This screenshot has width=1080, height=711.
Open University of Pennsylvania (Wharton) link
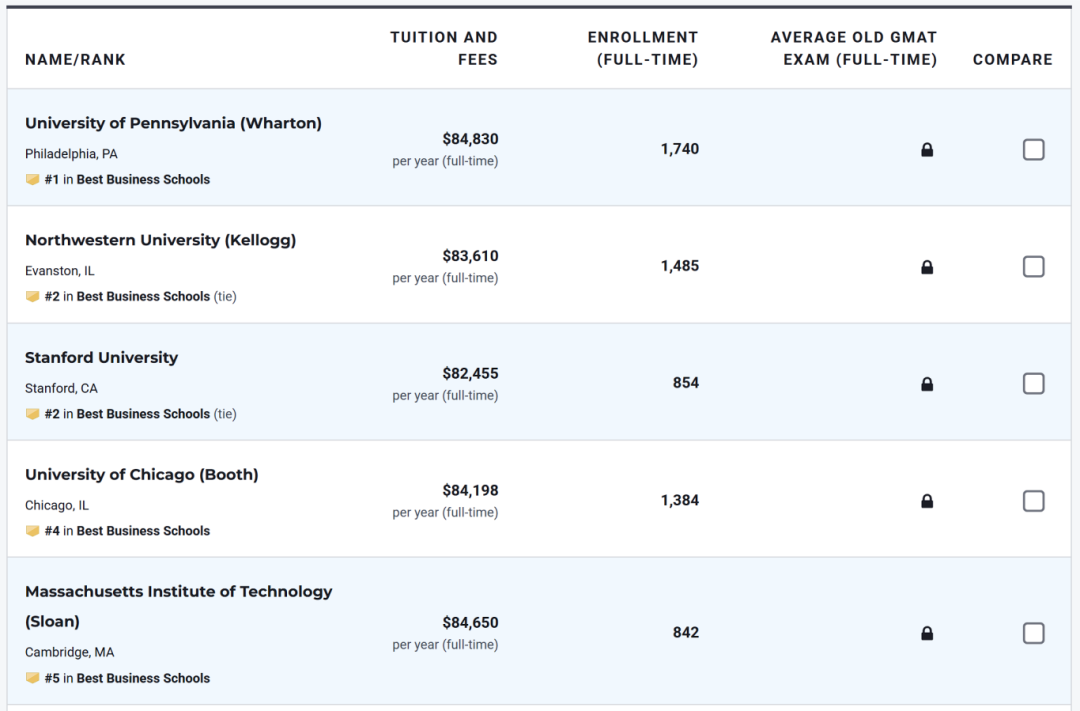coord(173,124)
